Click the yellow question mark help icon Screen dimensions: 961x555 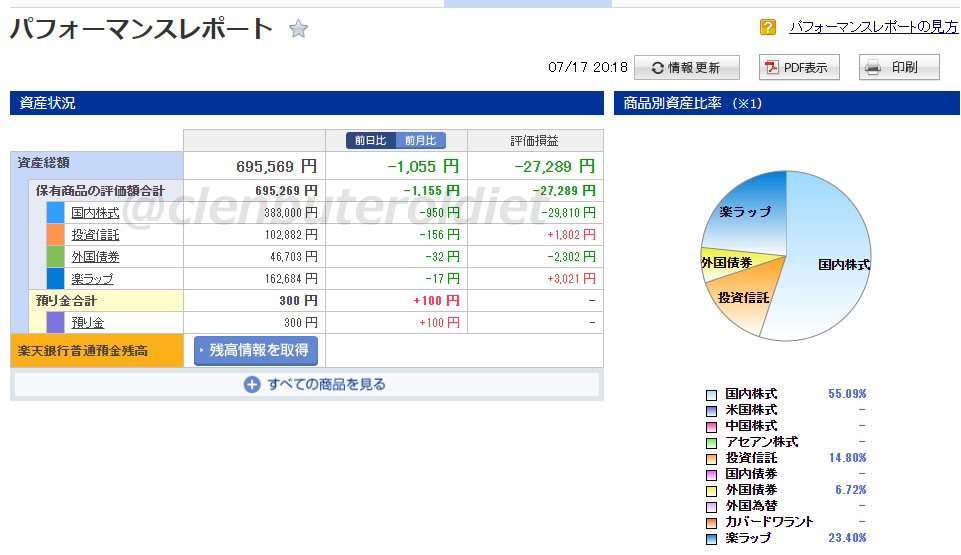pos(767,27)
